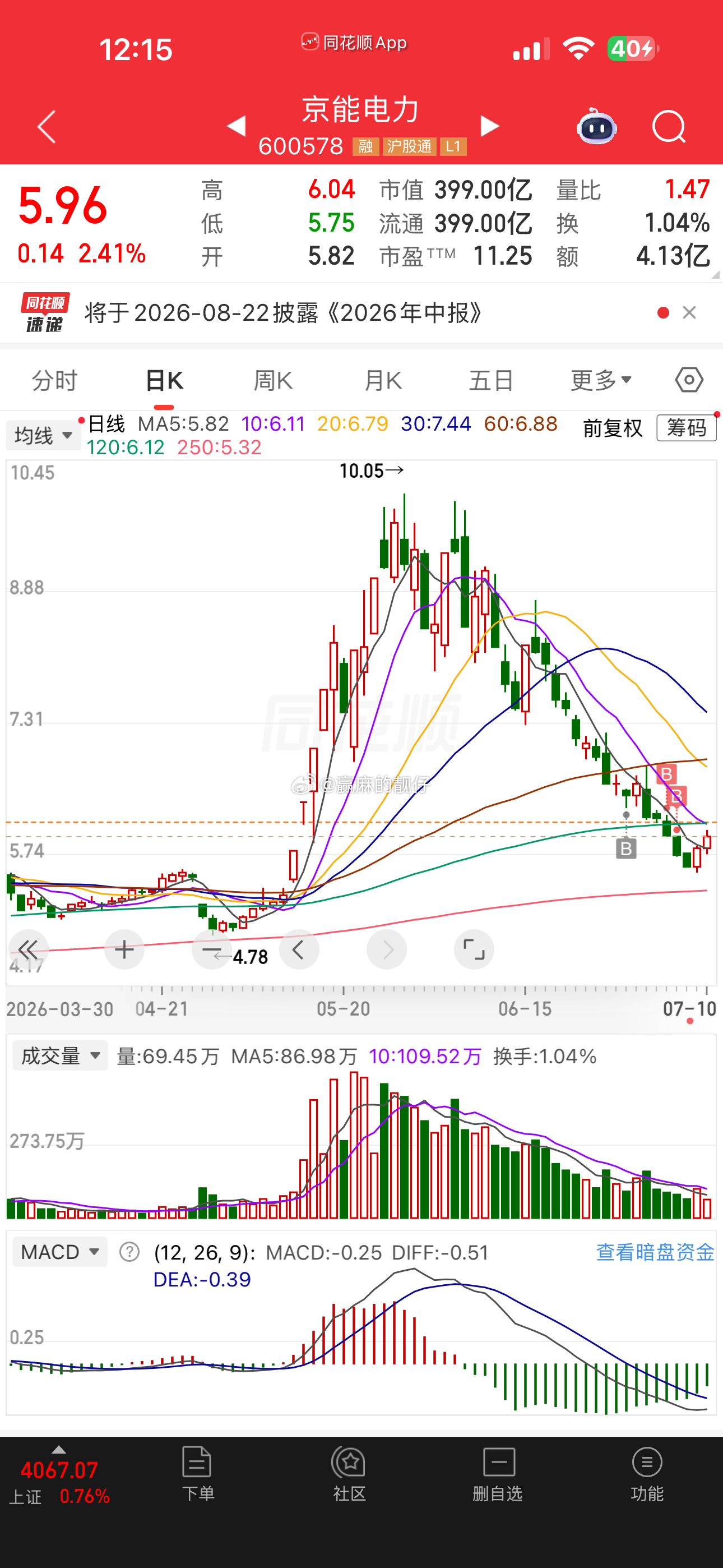
Task: Tap the DEA:-0.39 label
Action: [202, 1279]
